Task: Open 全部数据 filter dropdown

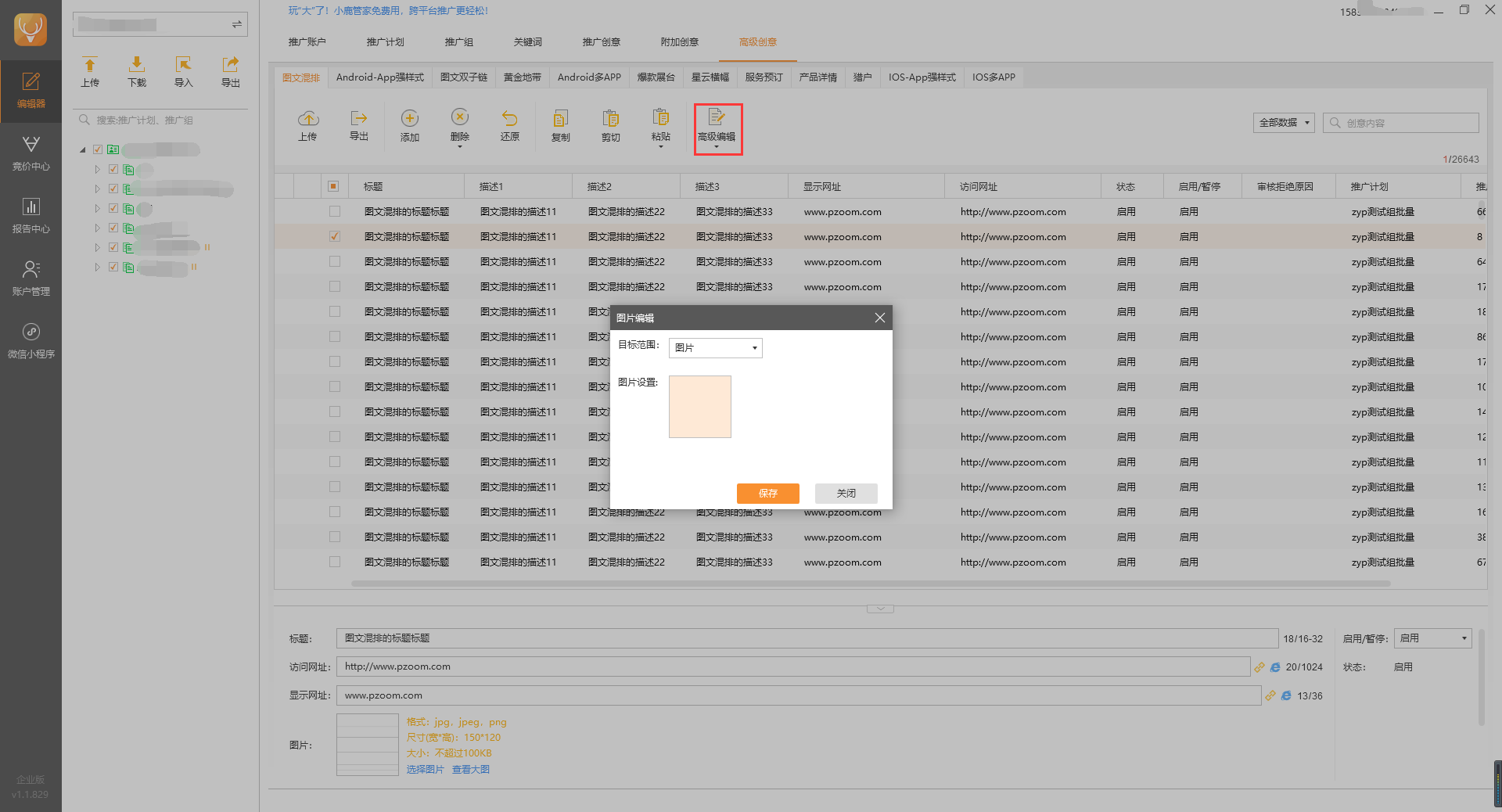Action: point(1284,123)
